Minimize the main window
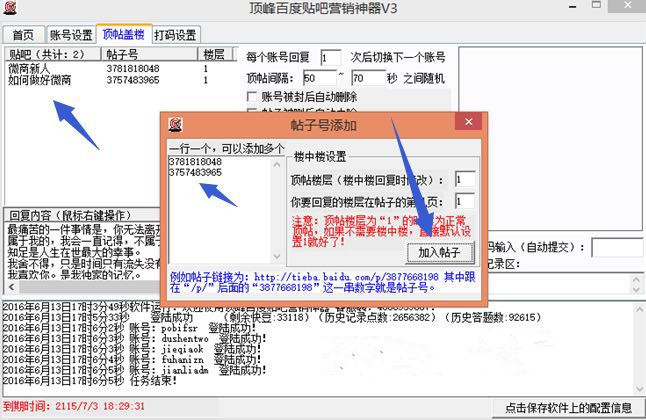The width and height of the screenshot is (646, 420). coord(573,6)
